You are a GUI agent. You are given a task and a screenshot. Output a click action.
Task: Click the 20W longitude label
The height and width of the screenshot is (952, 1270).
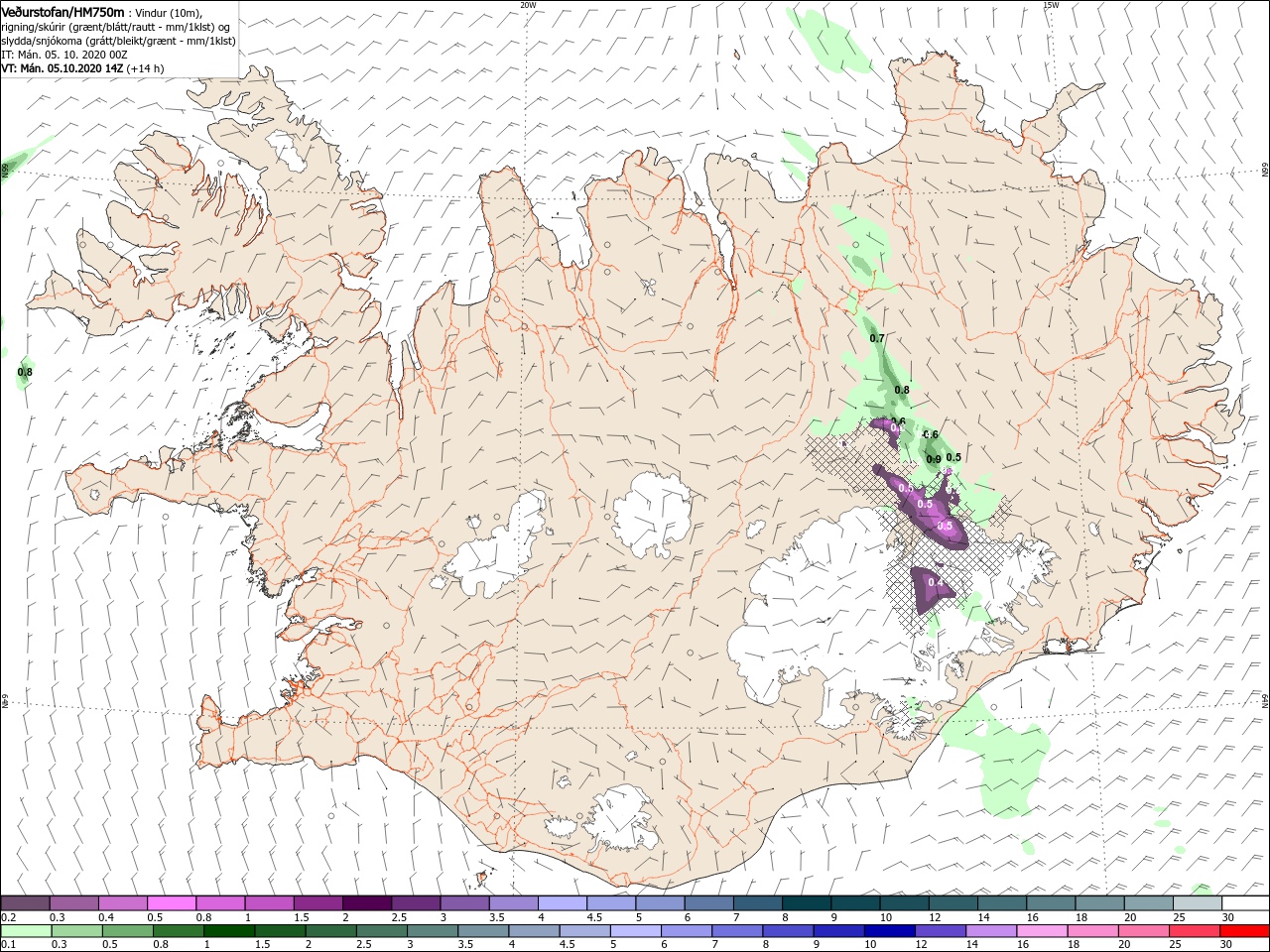click(528, 5)
